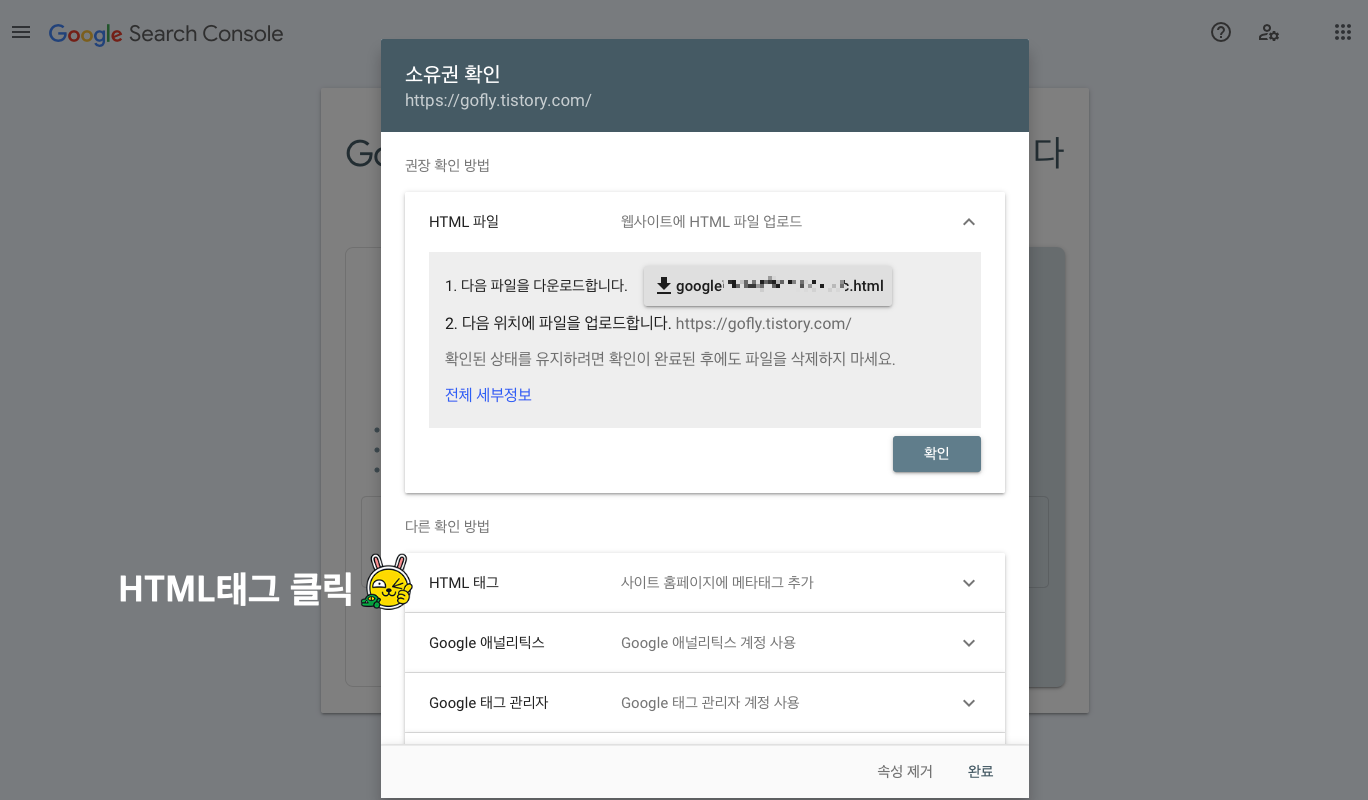This screenshot has width=1368, height=800.
Task: Click the step 1 다음 파일을 다운로드합니다 text
Action: [536, 286]
